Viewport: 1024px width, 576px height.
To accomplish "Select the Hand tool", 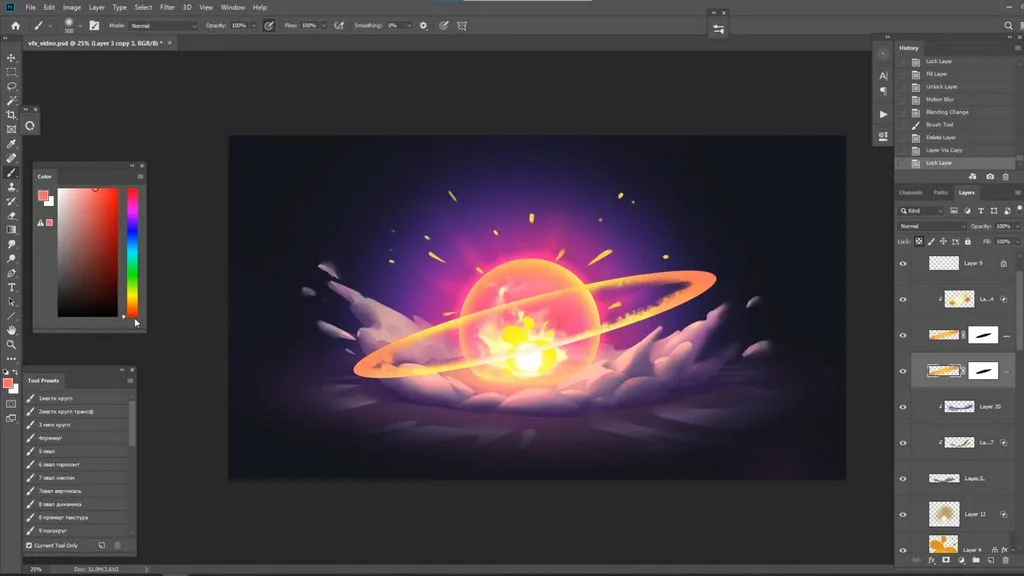I will click(11, 330).
